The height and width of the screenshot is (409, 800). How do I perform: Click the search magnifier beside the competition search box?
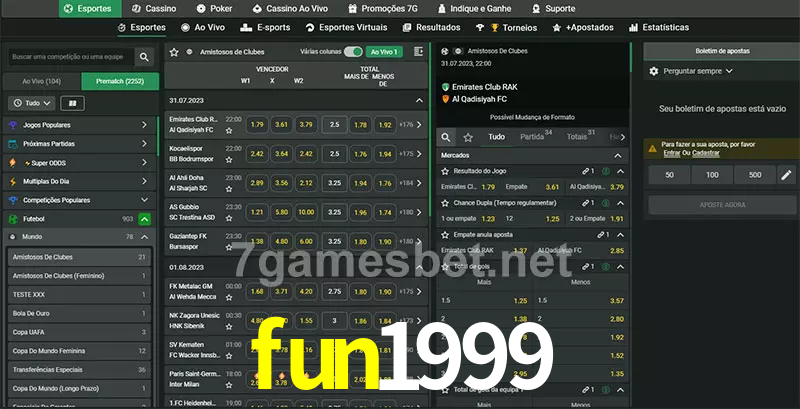tap(145, 58)
